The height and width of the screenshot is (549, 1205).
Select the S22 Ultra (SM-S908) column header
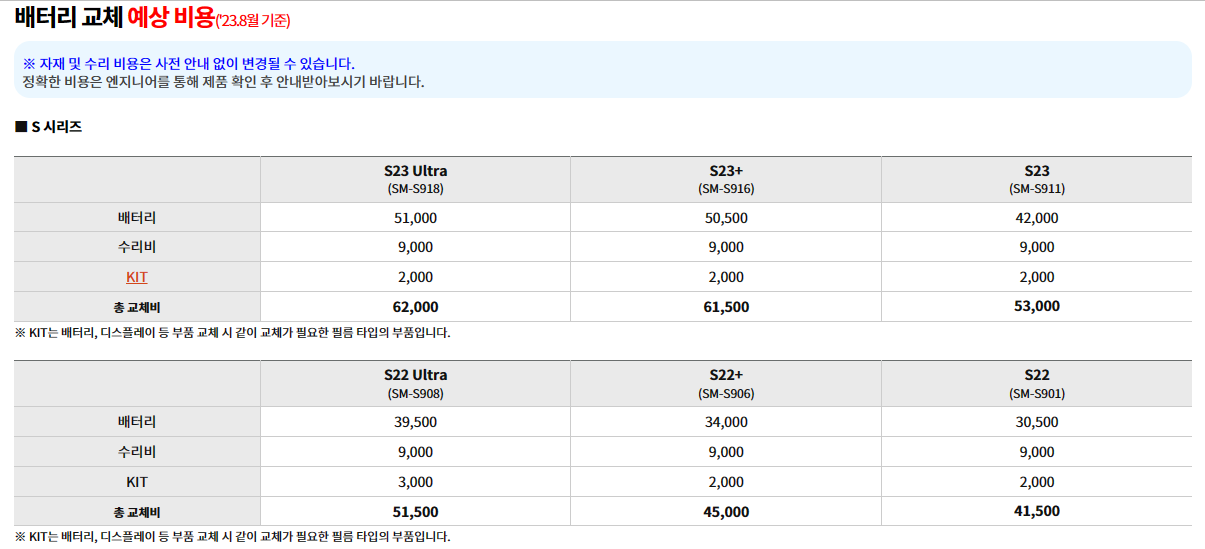pyautogui.click(x=415, y=383)
